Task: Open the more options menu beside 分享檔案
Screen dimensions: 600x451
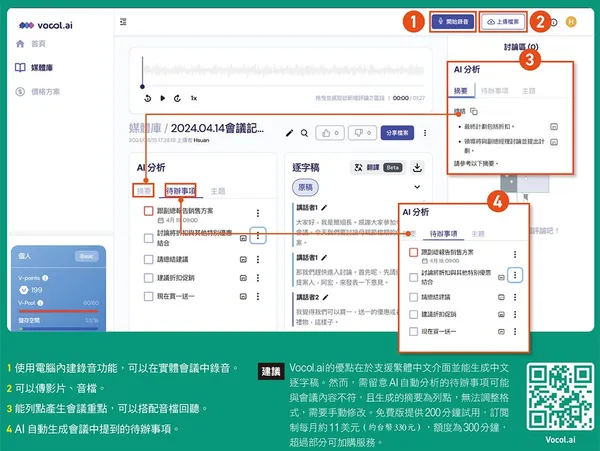Action: tap(425, 133)
